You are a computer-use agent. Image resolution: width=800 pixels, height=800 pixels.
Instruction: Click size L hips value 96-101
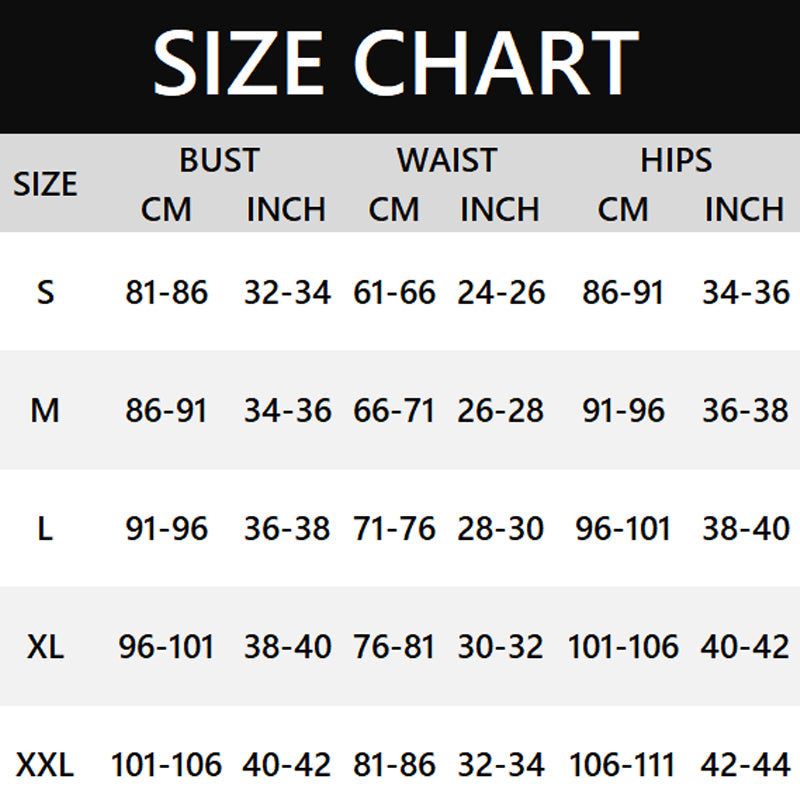click(x=623, y=528)
